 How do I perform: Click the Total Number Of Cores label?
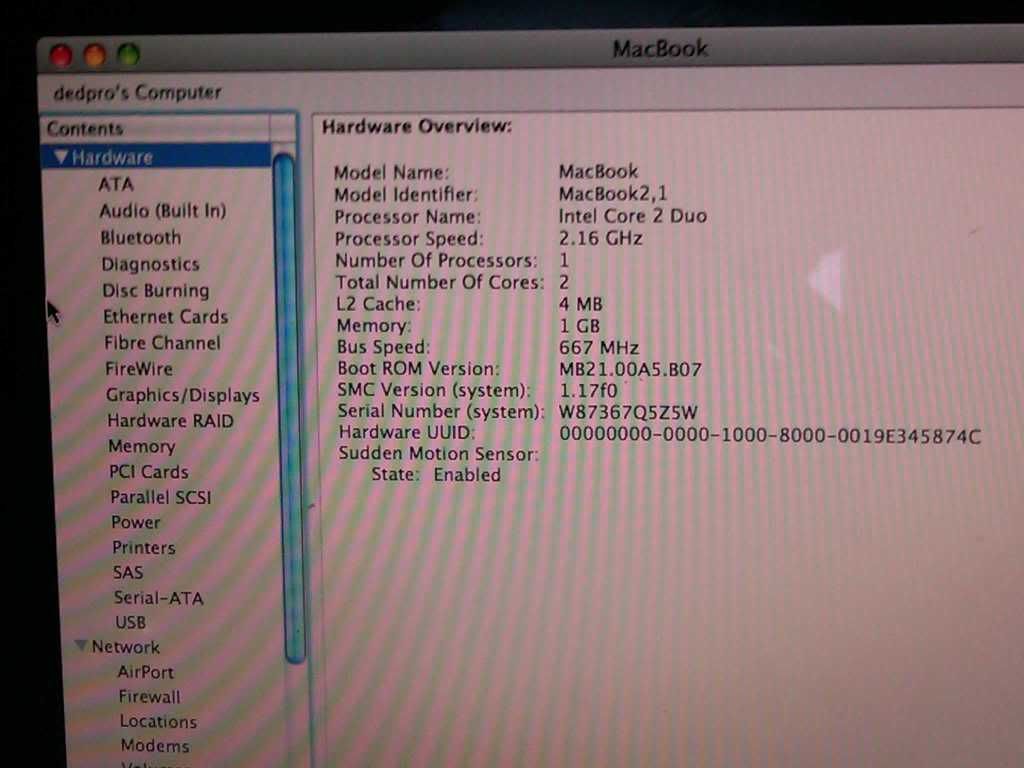point(440,282)
